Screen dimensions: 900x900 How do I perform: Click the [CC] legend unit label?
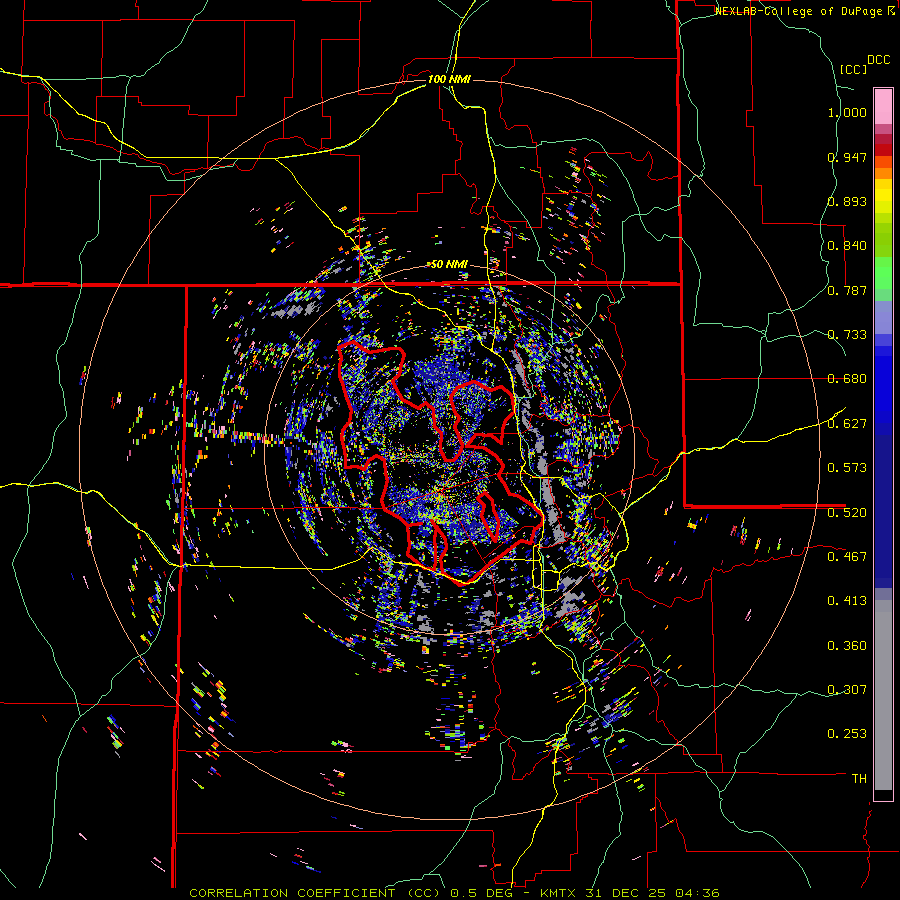tap(853, 69)
